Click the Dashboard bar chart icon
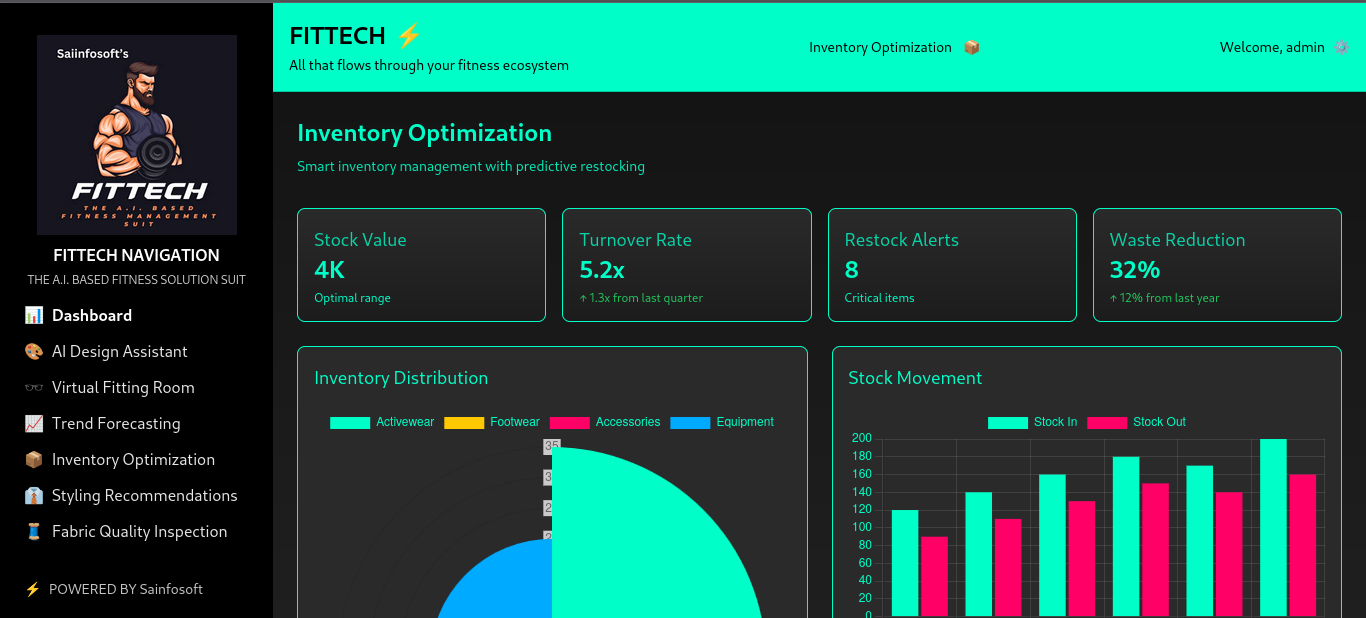 (x=34, y=316)
